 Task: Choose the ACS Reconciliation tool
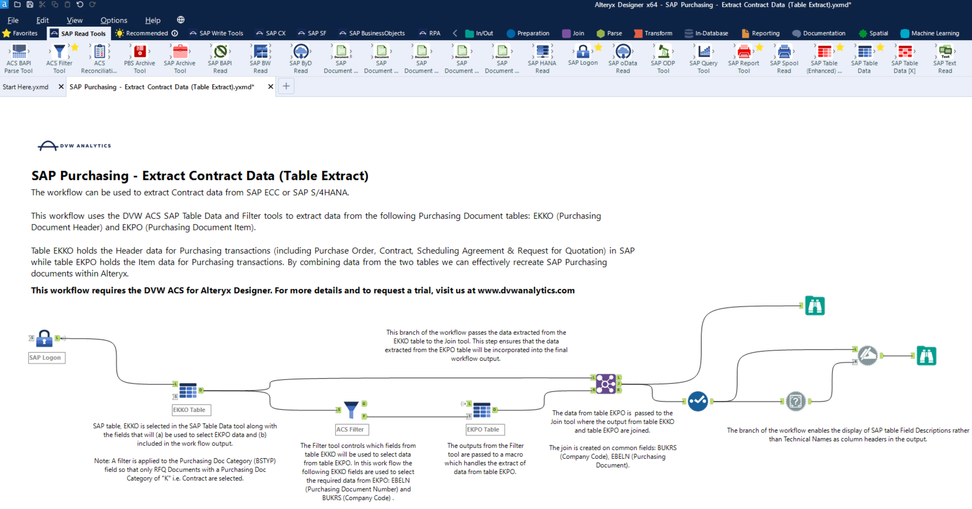pos(99,59)
